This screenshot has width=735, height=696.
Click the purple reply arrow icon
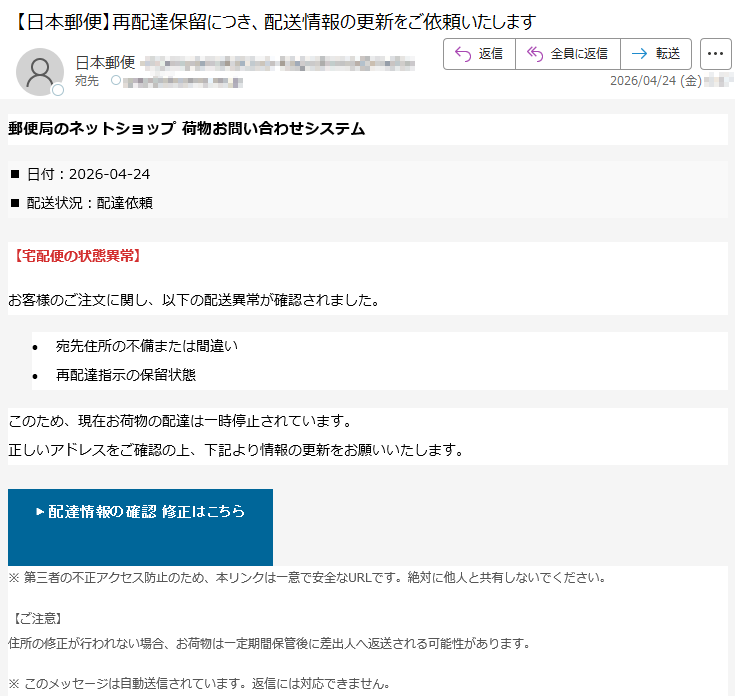pos(463,54)
